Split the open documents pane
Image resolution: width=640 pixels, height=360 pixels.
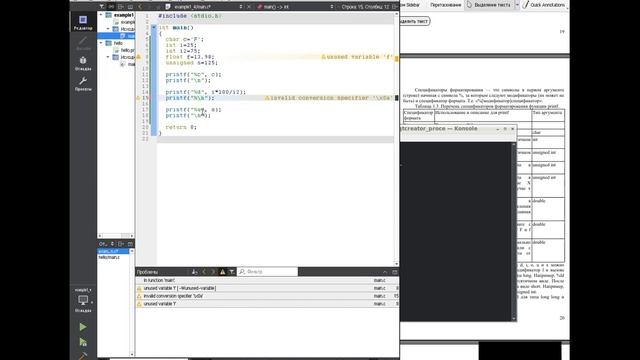pos(121,244)
